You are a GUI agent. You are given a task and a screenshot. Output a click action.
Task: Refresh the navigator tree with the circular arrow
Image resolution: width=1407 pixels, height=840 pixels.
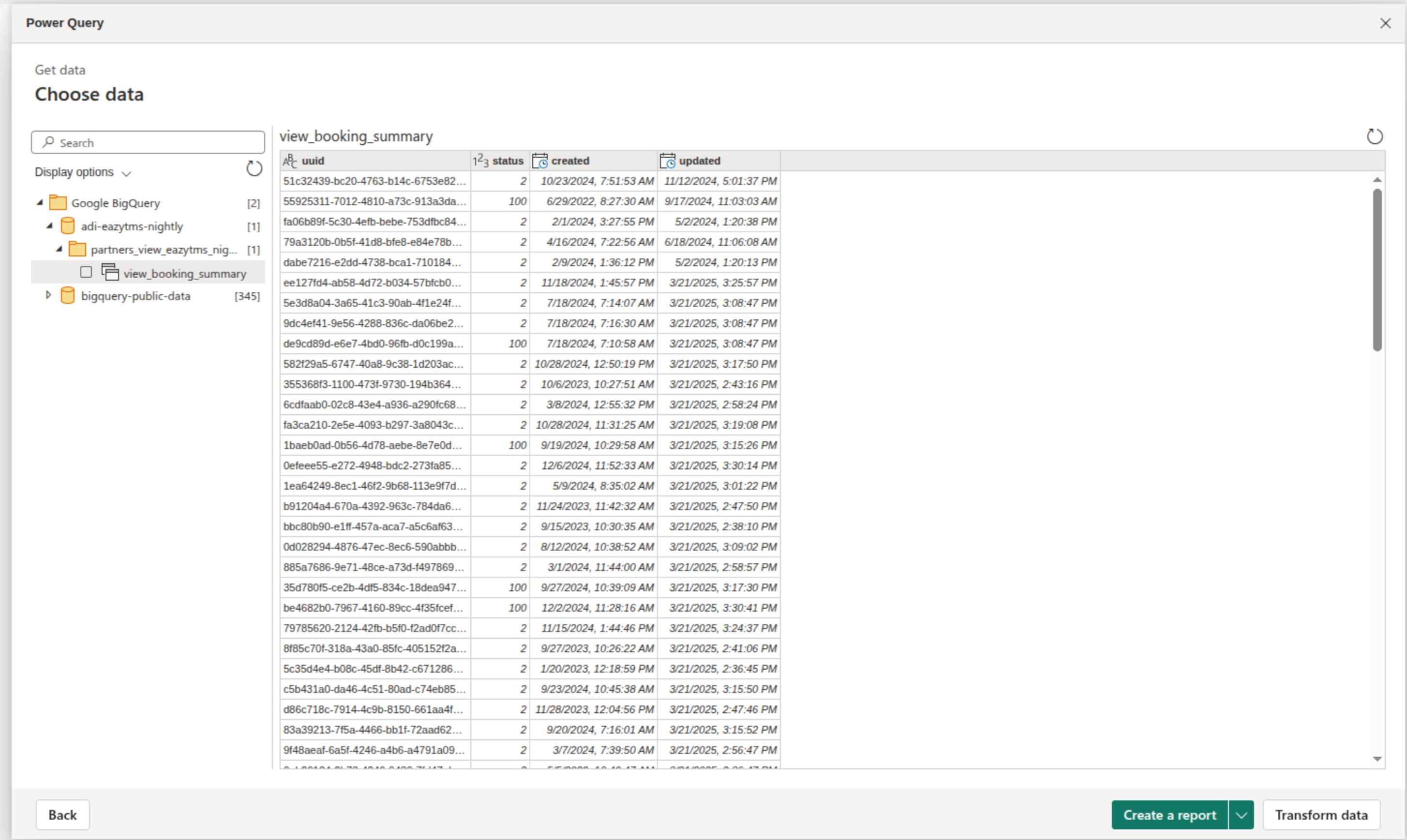tap(254, 169)
